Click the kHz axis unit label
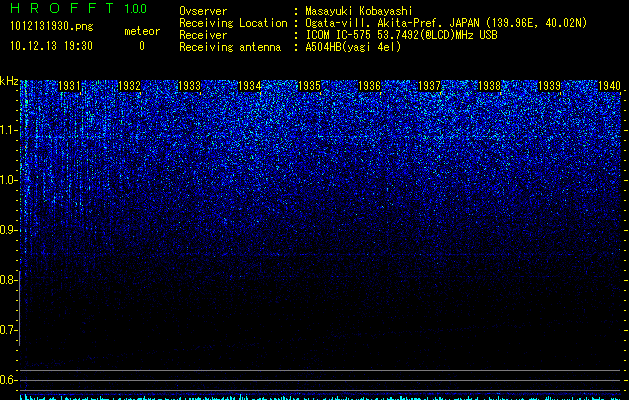Screen dimensions: 629x400 [9, 81]
